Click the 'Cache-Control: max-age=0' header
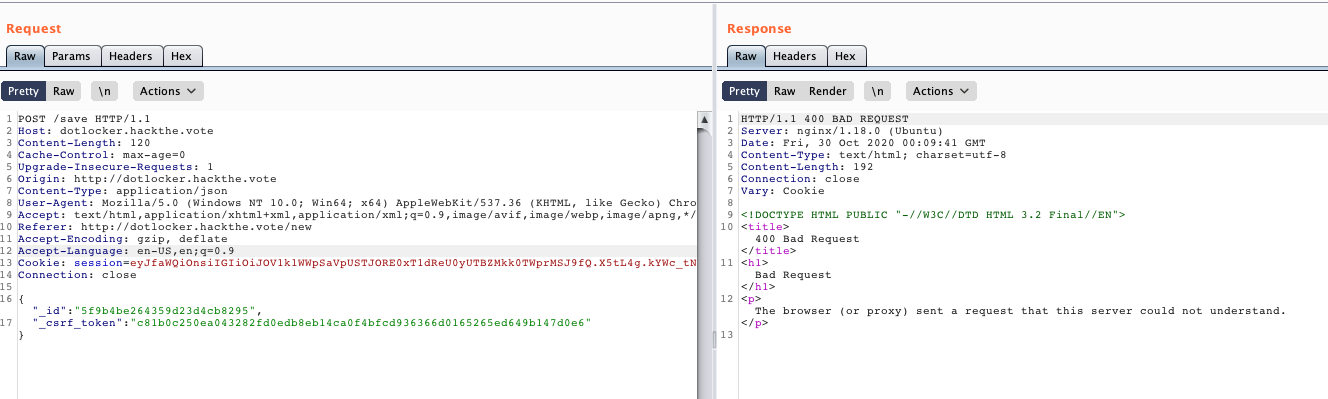 click(x=101, y=155)
